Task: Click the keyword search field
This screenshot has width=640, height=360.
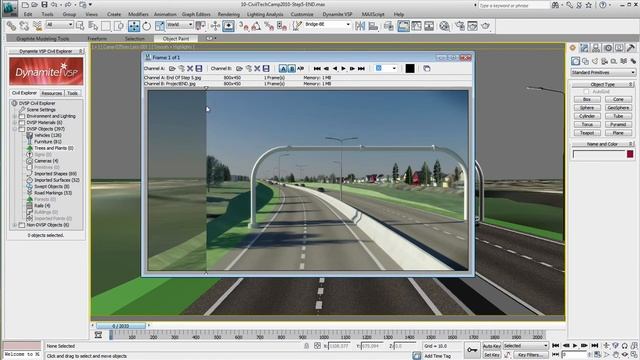Action: click(513, 5)
